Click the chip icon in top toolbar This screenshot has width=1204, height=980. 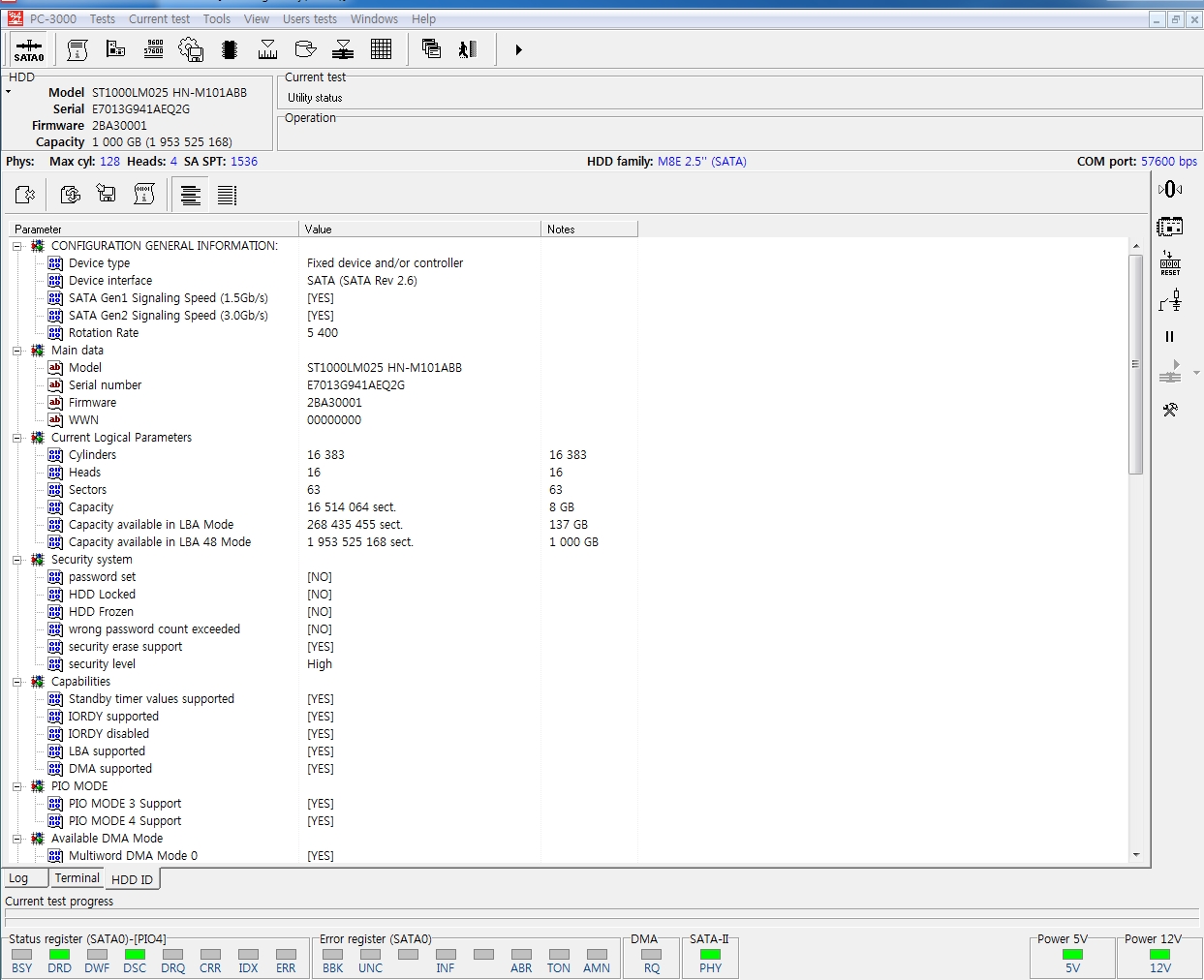coord(230,49)
